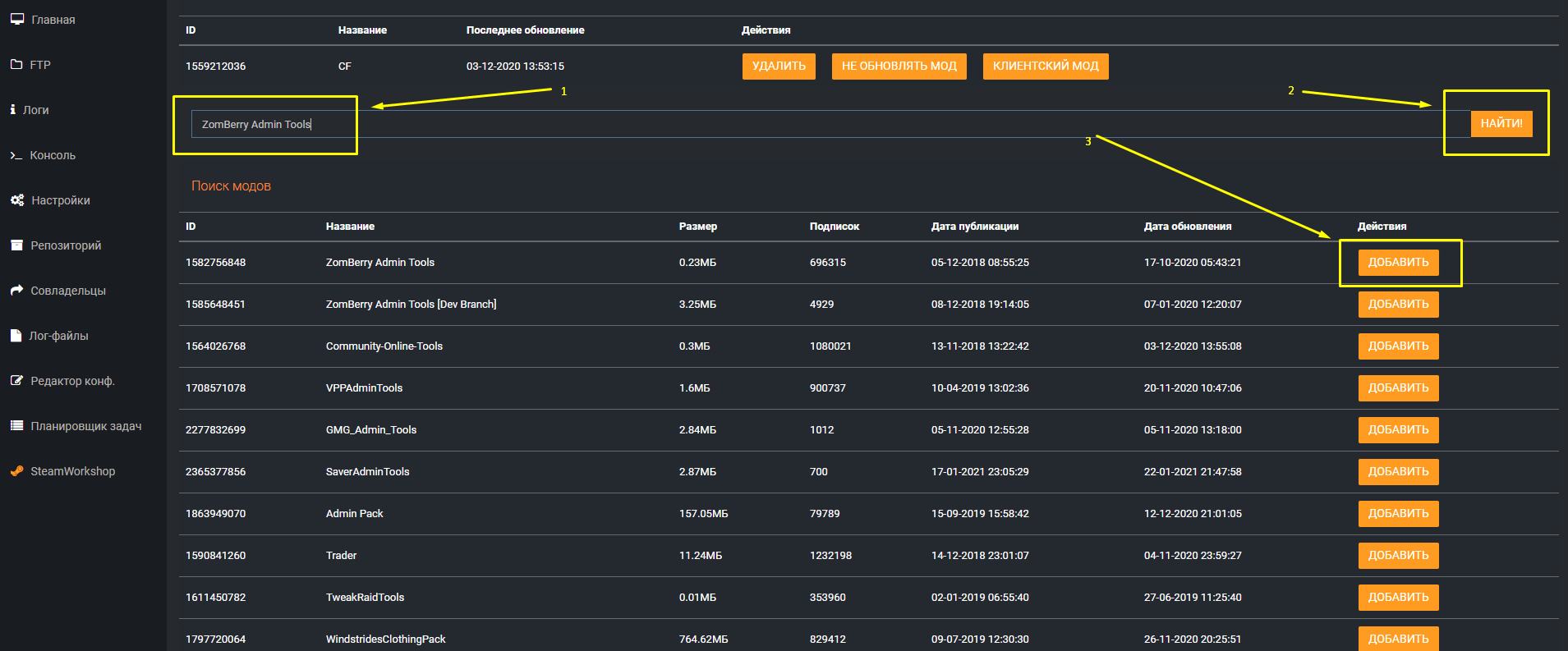Mark CF as КЛИЕНТСКИЙ МОД
Screen dimensions: 1568x651
[1045, 66]
